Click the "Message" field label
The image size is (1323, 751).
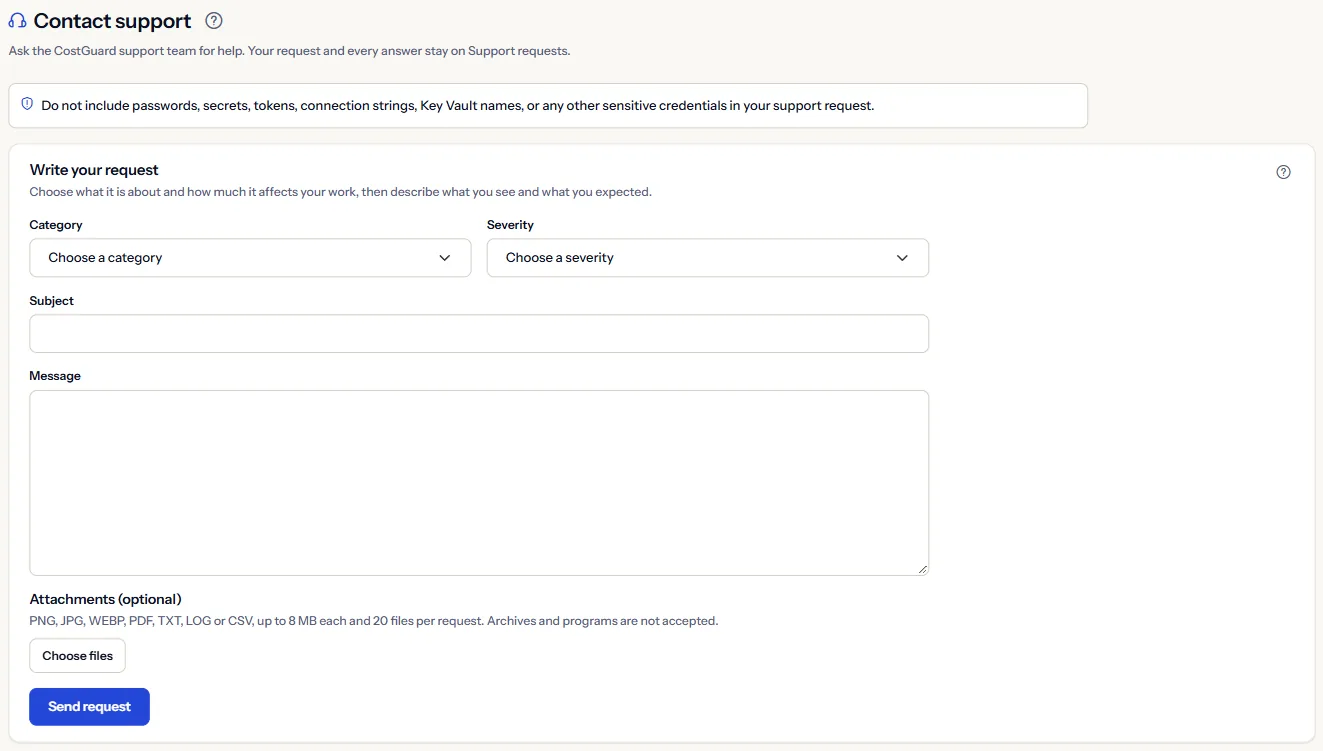tap(55, 376)
